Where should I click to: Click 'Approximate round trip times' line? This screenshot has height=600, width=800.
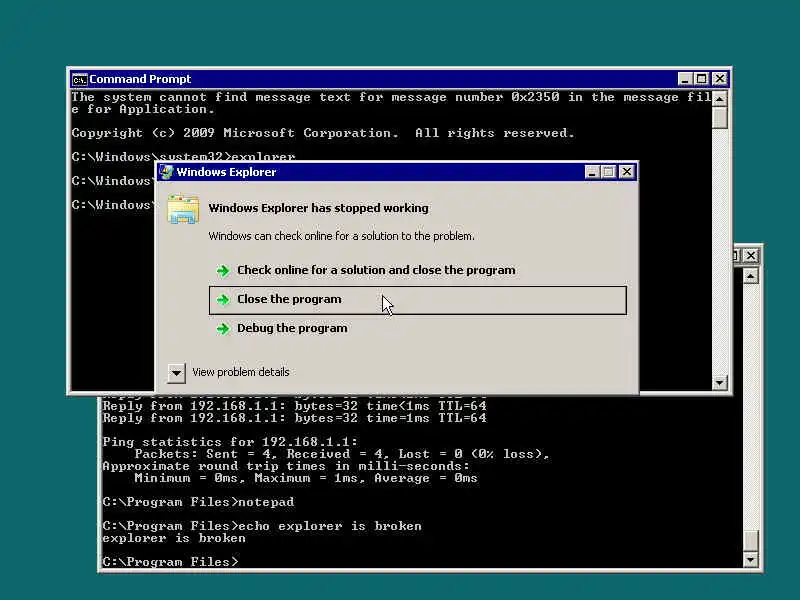(x=286, y=466)
